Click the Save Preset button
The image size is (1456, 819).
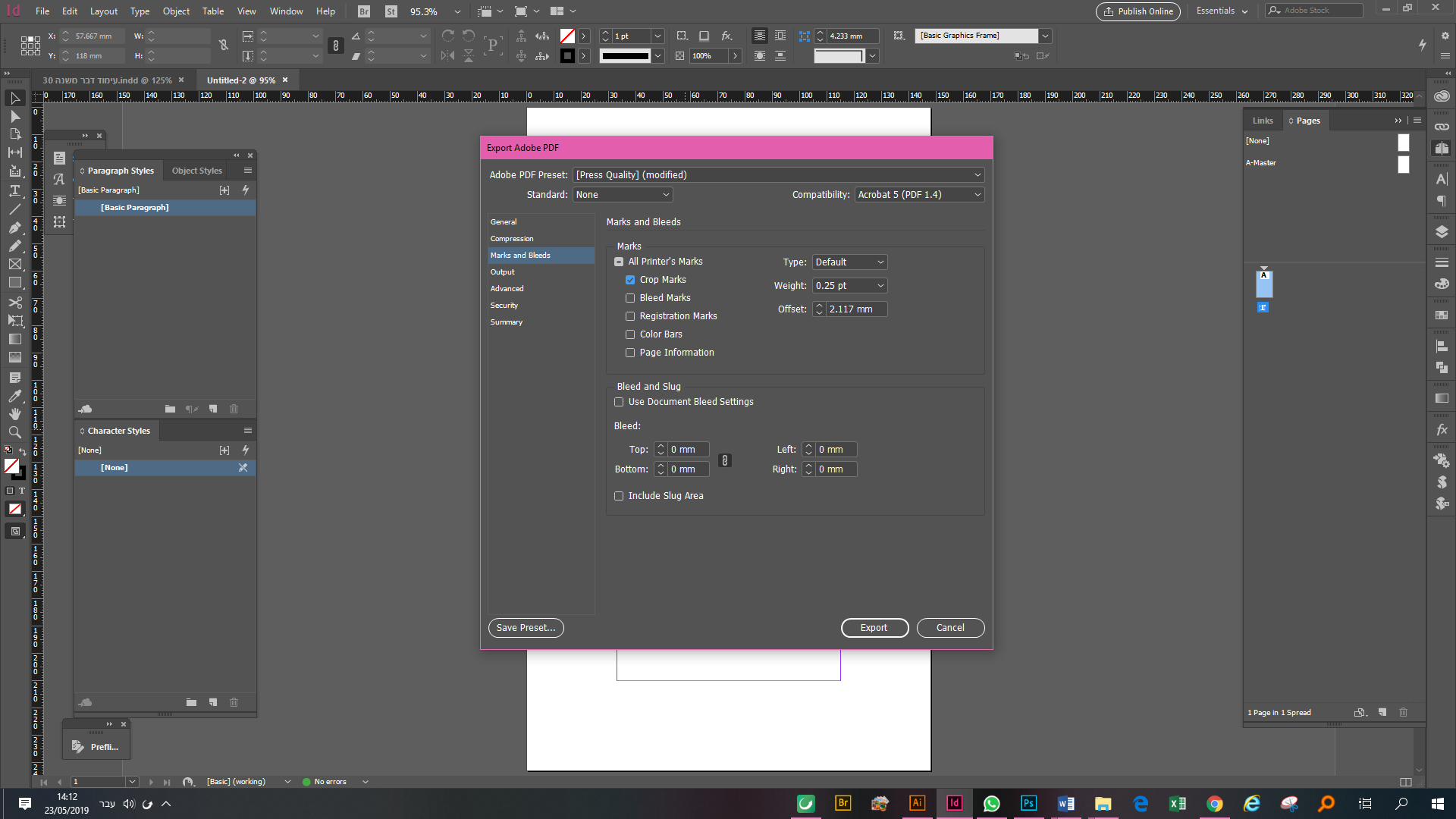[526, 628]
